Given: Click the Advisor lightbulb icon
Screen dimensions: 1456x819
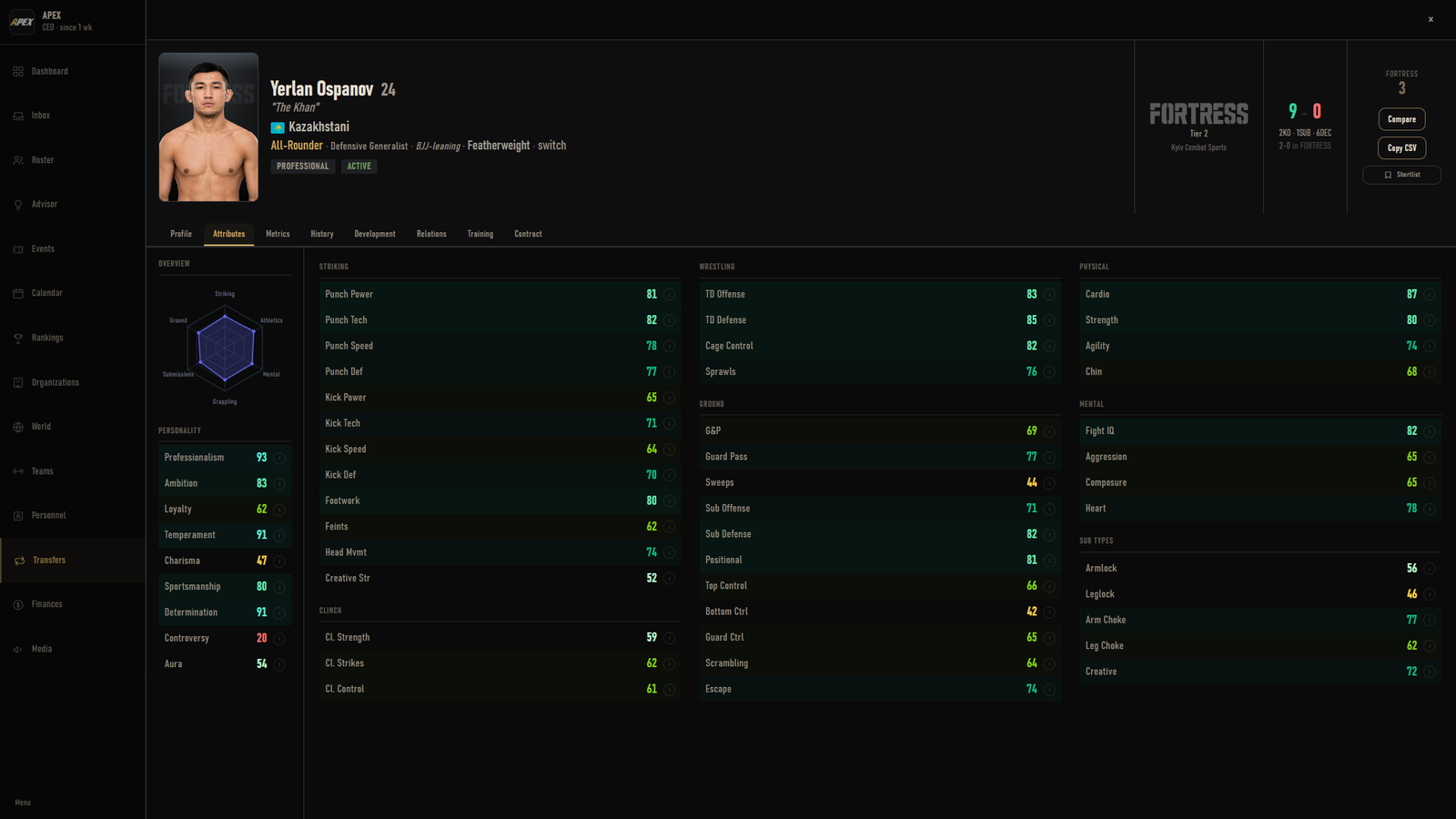Looking at the screenshot, I should click(x=18, y=205).
